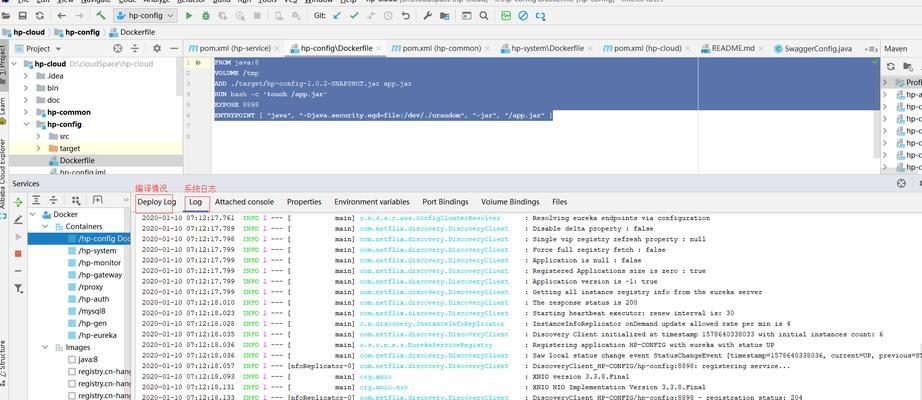Image resolution: width=922 pixels, height=400 pixels.
Task: Open the Environment variables tab
Action: 372,202
